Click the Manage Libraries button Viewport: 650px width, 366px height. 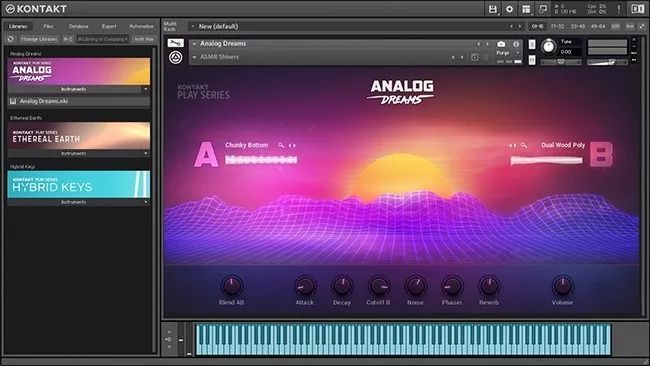coord(39,39)
